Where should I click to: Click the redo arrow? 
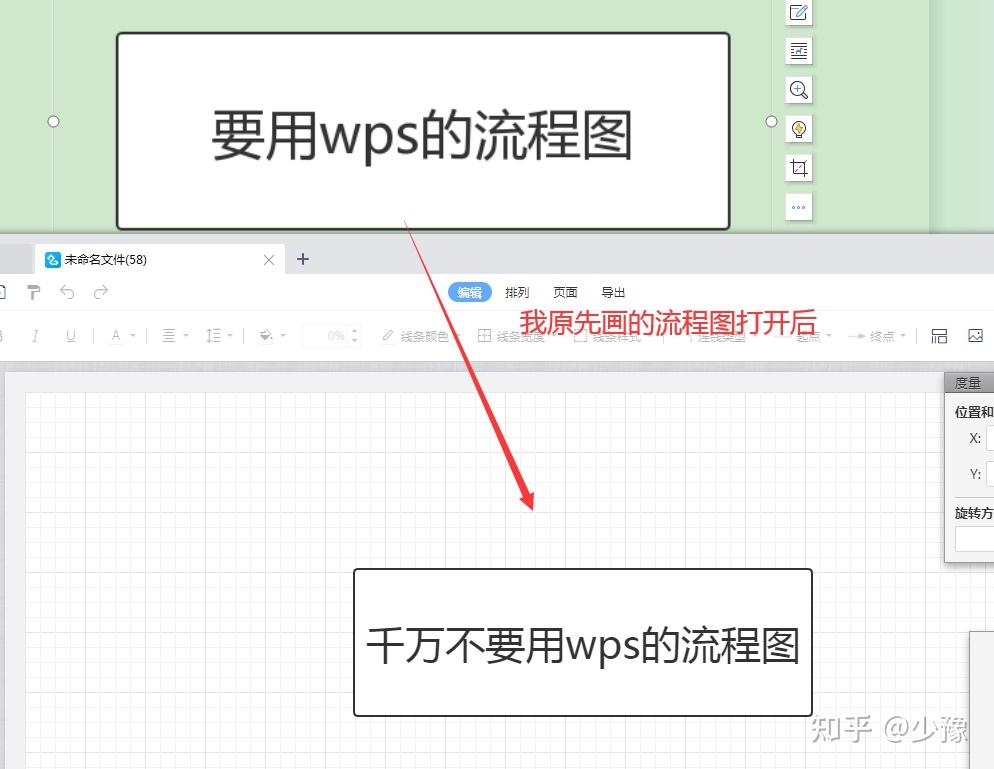point(101,292)
